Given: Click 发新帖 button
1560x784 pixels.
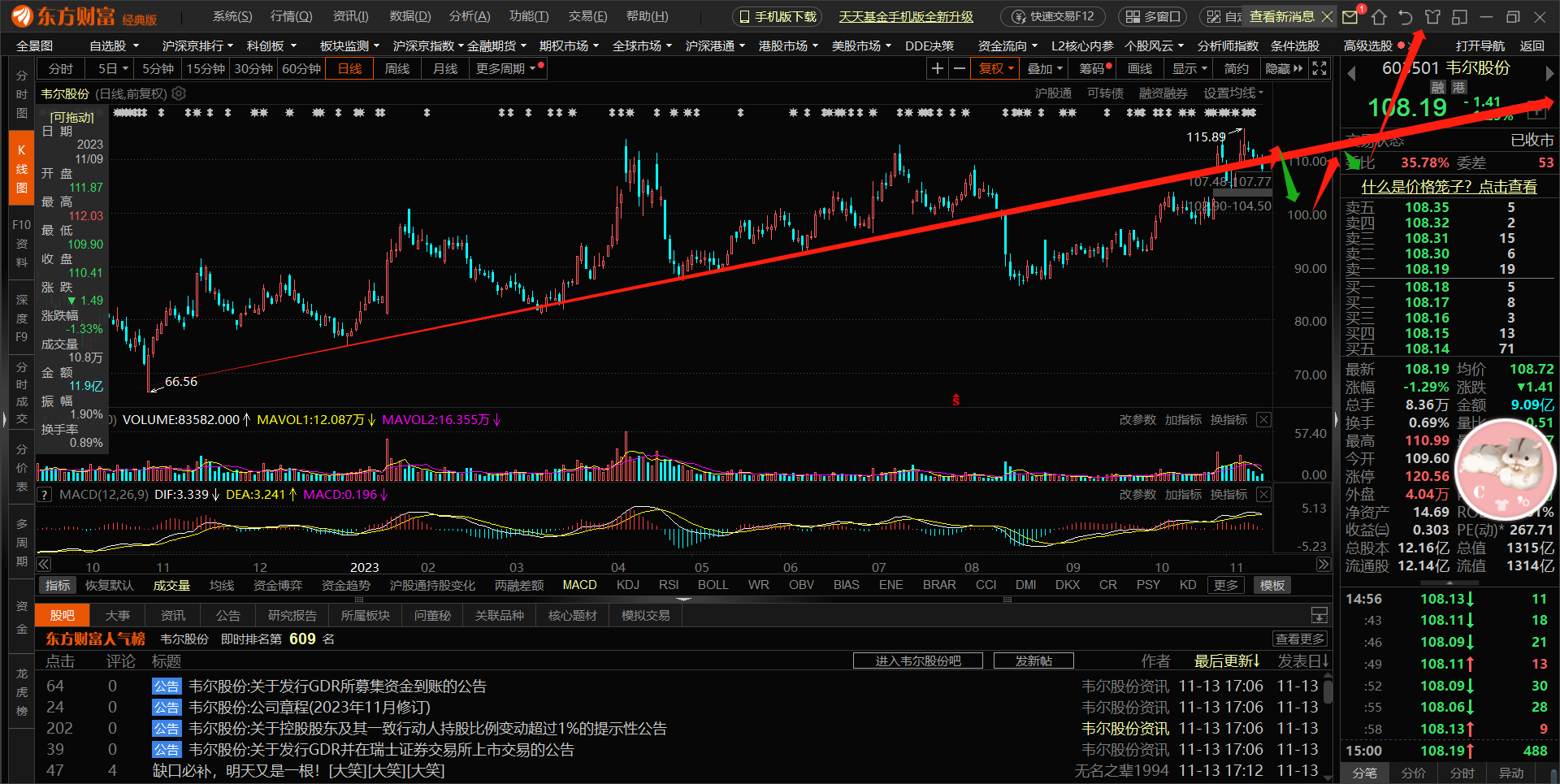Looking at the screenshot, I should pyautogui.click(x=1033, y=661).
